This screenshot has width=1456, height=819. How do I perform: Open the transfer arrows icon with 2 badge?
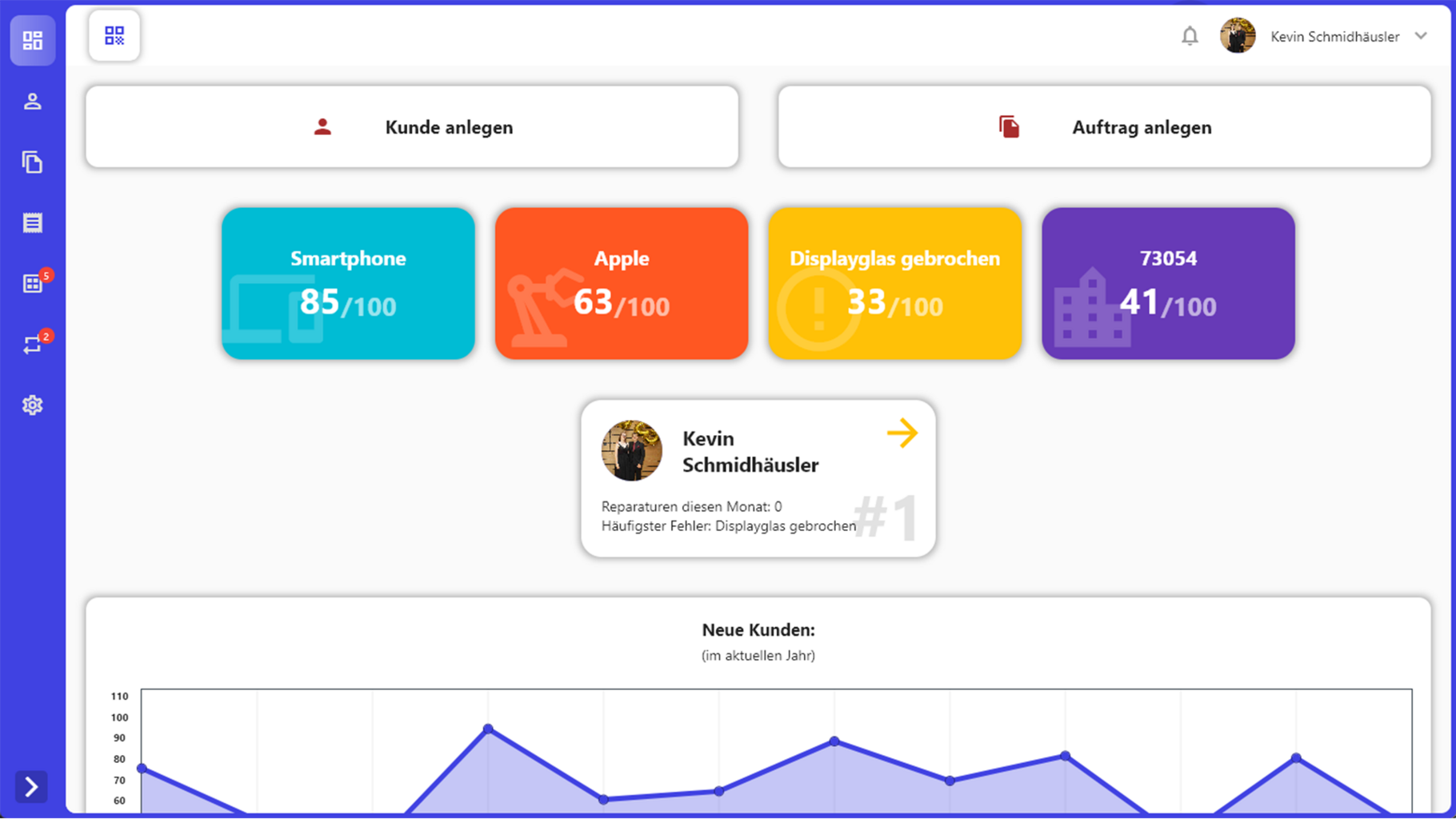(33, 345)
